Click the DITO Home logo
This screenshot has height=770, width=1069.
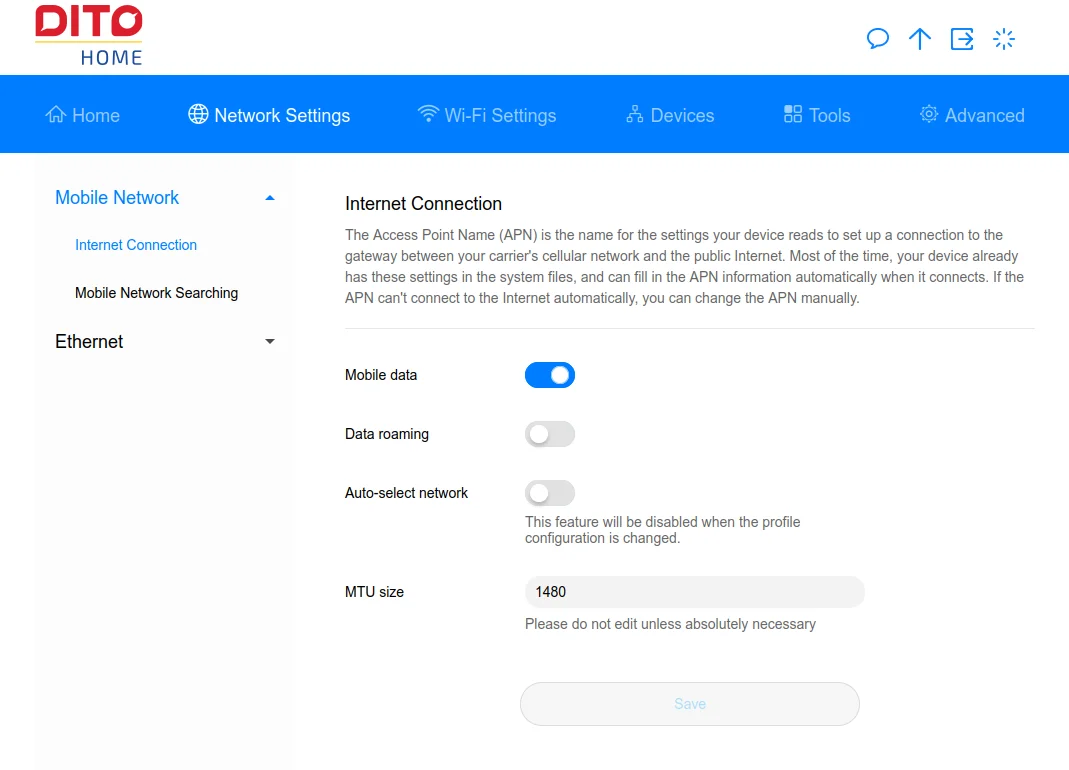point(89,35)
